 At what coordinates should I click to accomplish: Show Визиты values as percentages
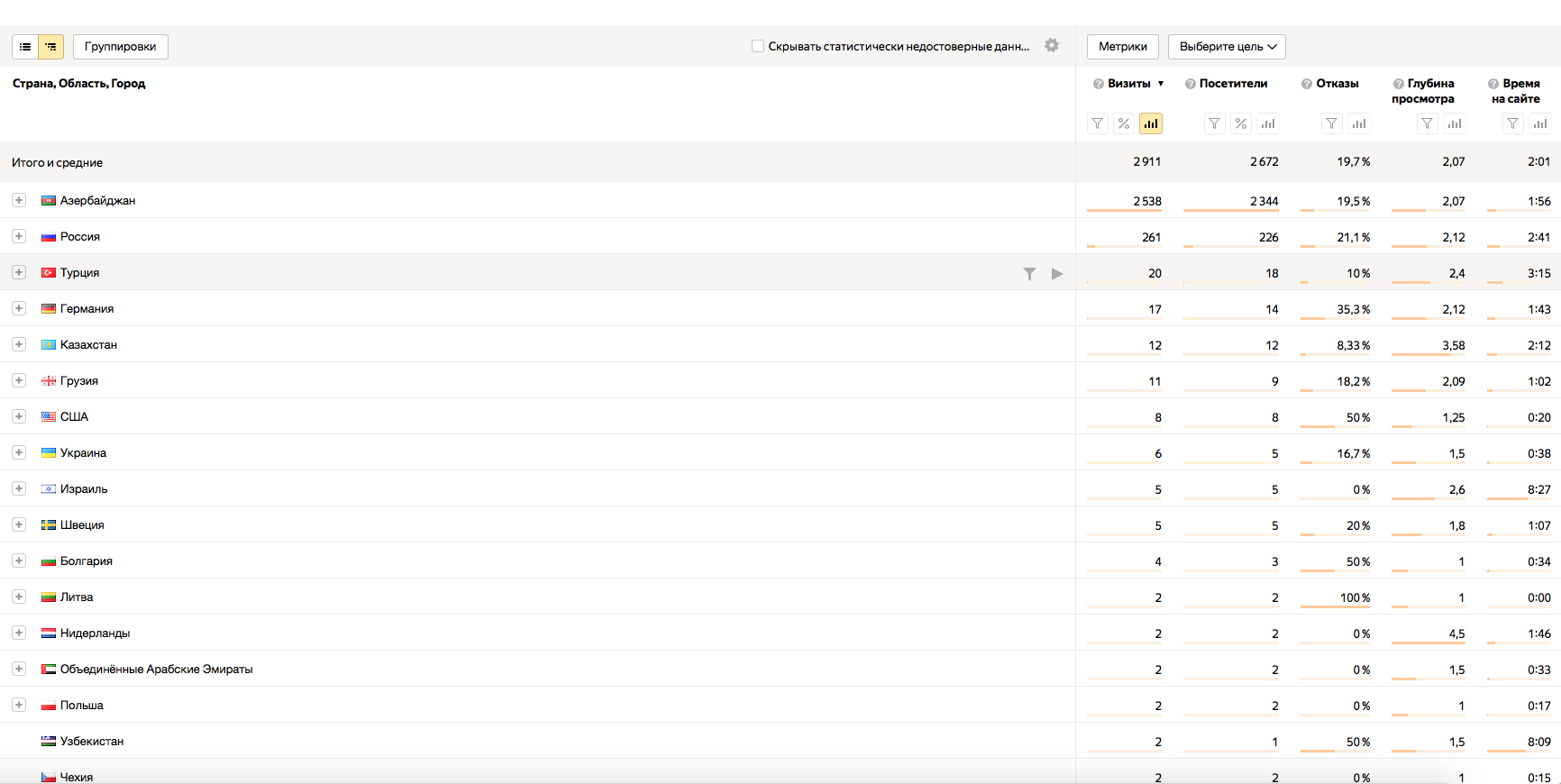1124,123
